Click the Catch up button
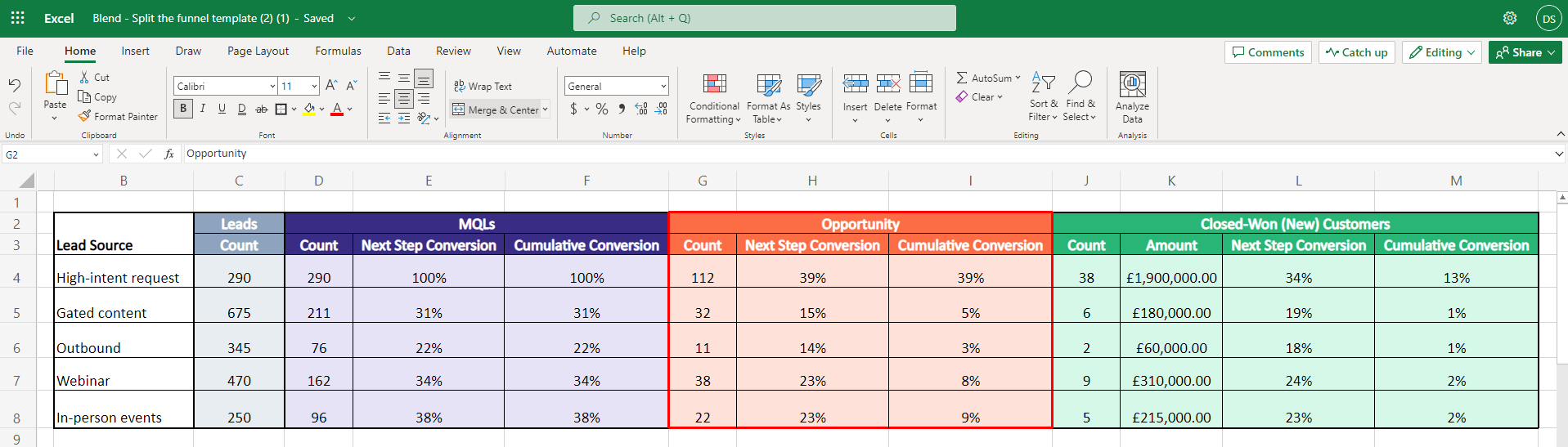 pyautogui.click(x=1357, y=52)
